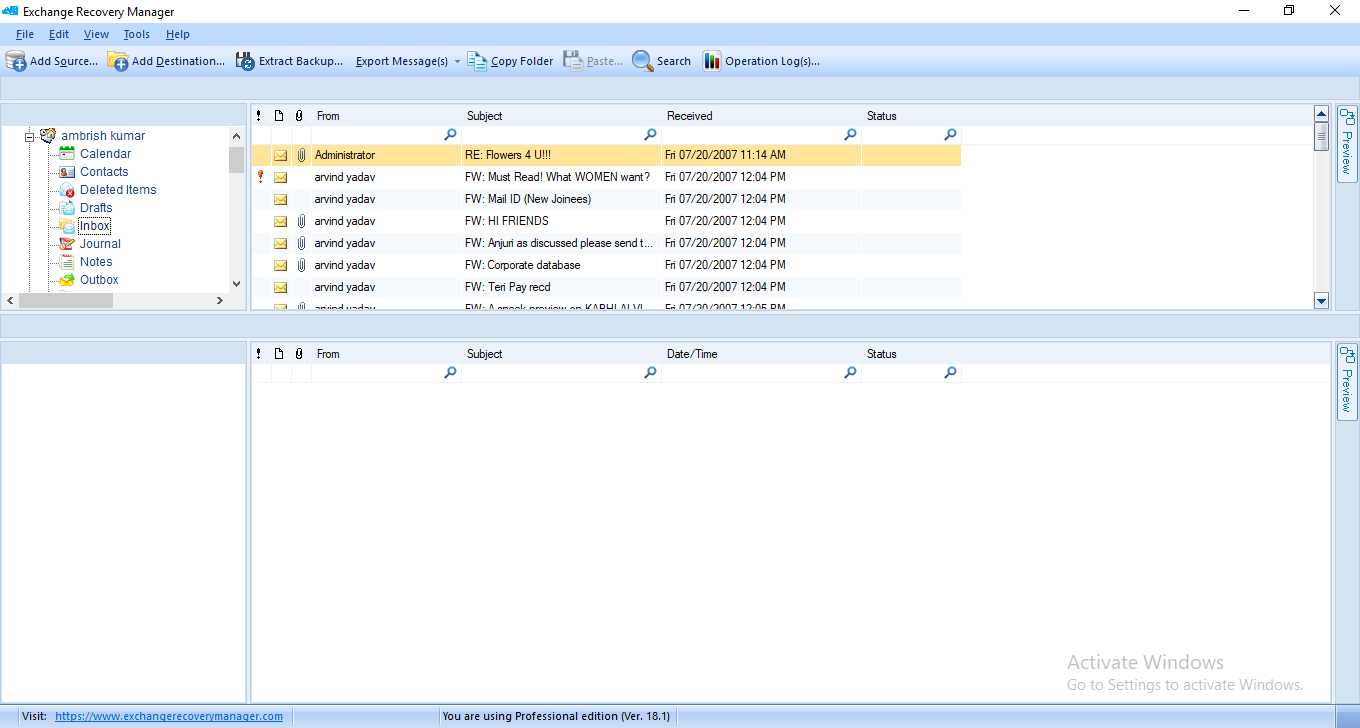Image resolution: width=1360 pixels, height=728 pixels.
Task: Select the Deleted Items folder label
Action: click(x=118, y=190)
